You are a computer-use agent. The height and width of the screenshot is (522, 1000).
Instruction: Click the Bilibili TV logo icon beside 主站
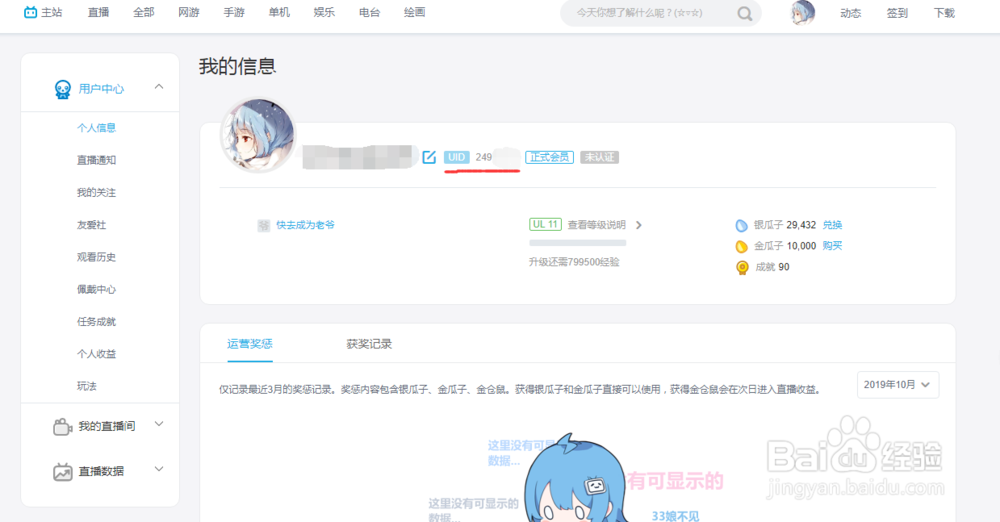tap(30, 12)
